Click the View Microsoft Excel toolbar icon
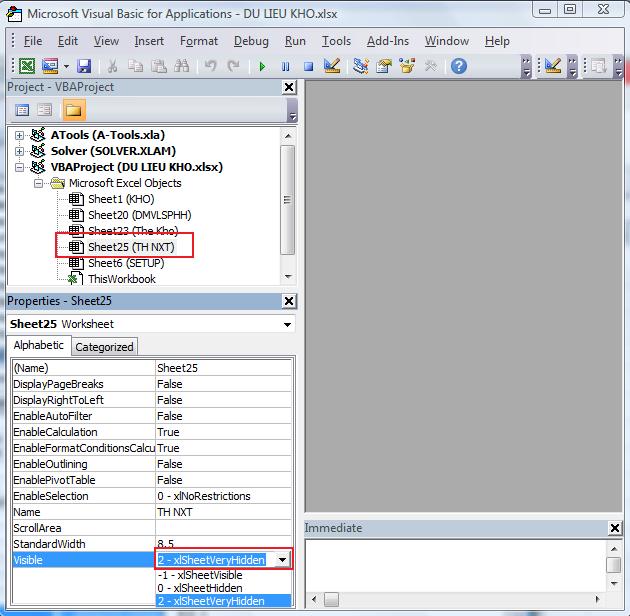Viewport: 630px width, 616px height. pos(27,66)
